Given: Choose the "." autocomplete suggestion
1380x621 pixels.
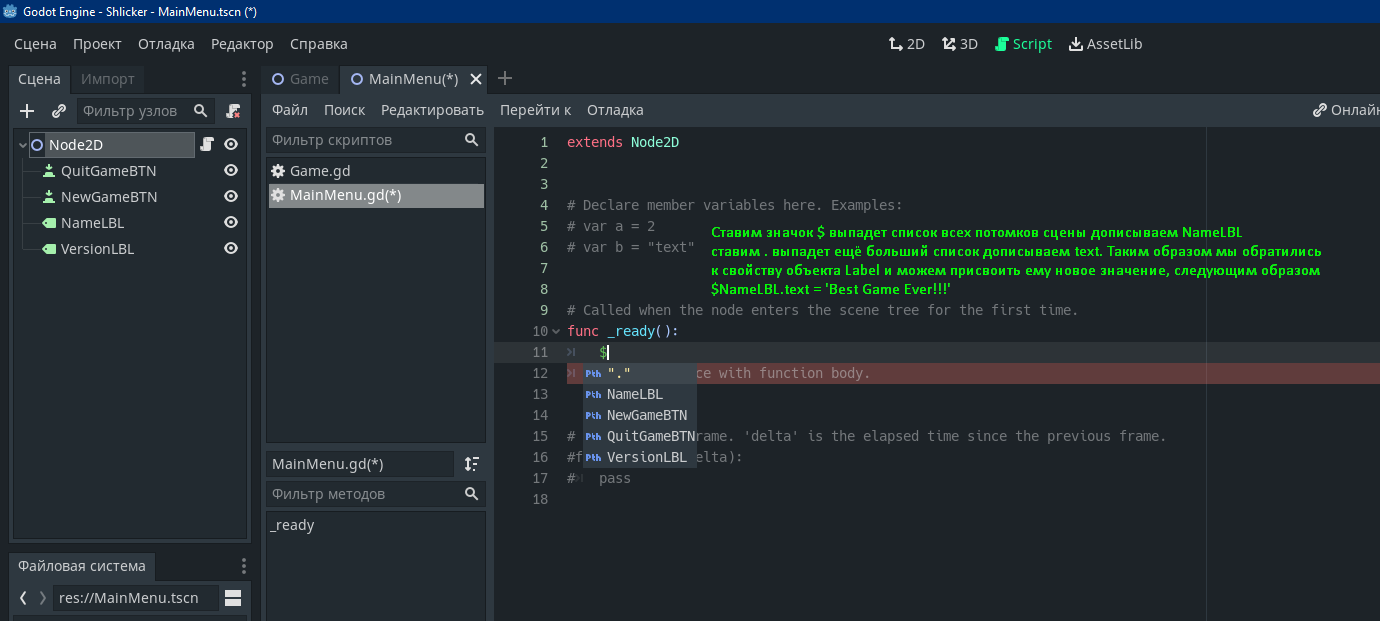Looking at the screenshot, I should [640, 373].
